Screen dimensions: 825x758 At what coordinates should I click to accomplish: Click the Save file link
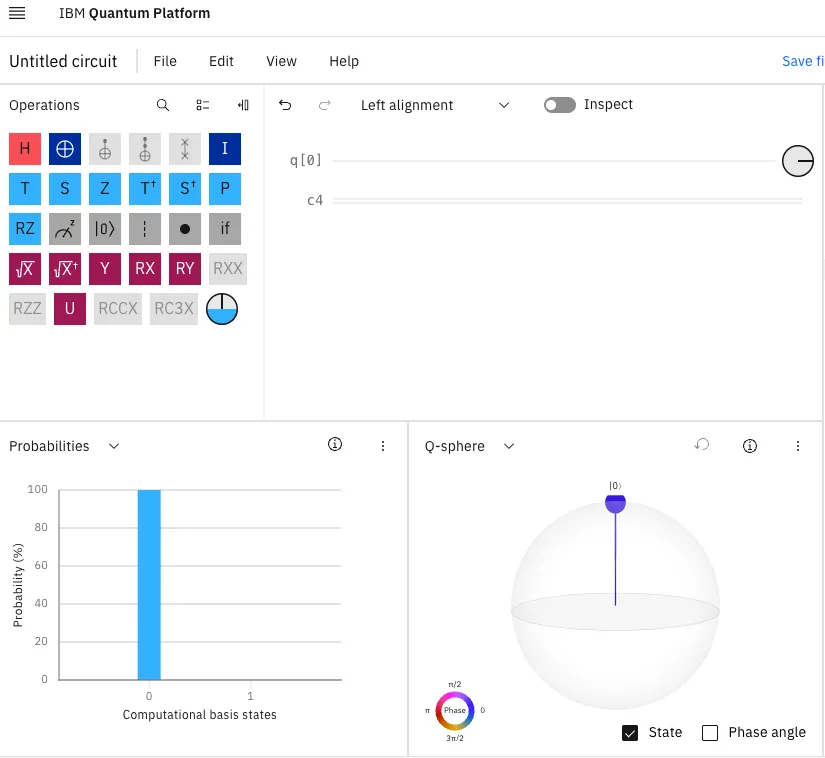point(801,61)
